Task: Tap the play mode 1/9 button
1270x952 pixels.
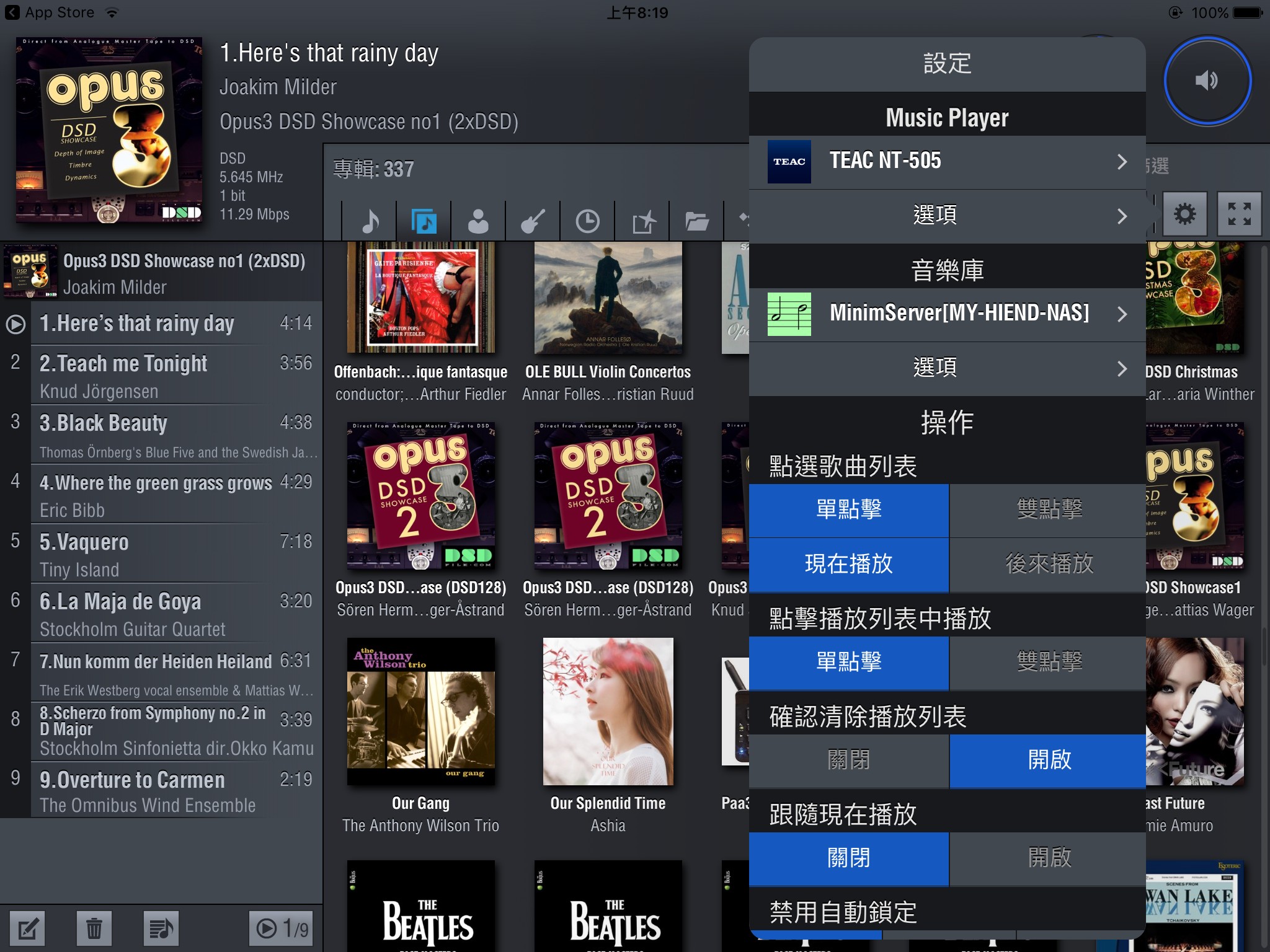Action: [x=282, y=928]
